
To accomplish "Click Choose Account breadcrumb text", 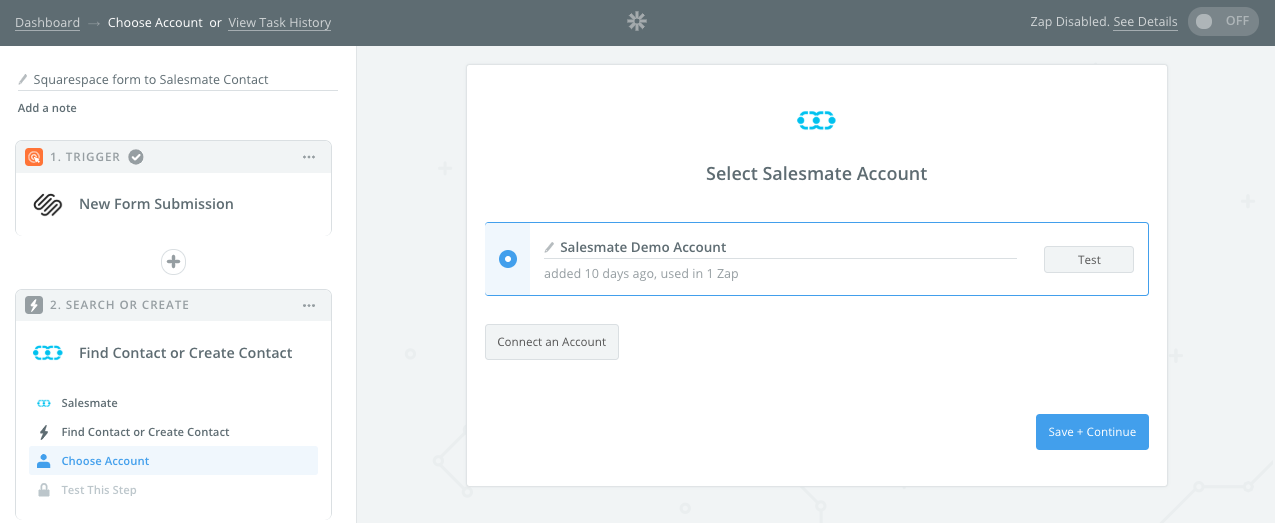I will point(155,22).
